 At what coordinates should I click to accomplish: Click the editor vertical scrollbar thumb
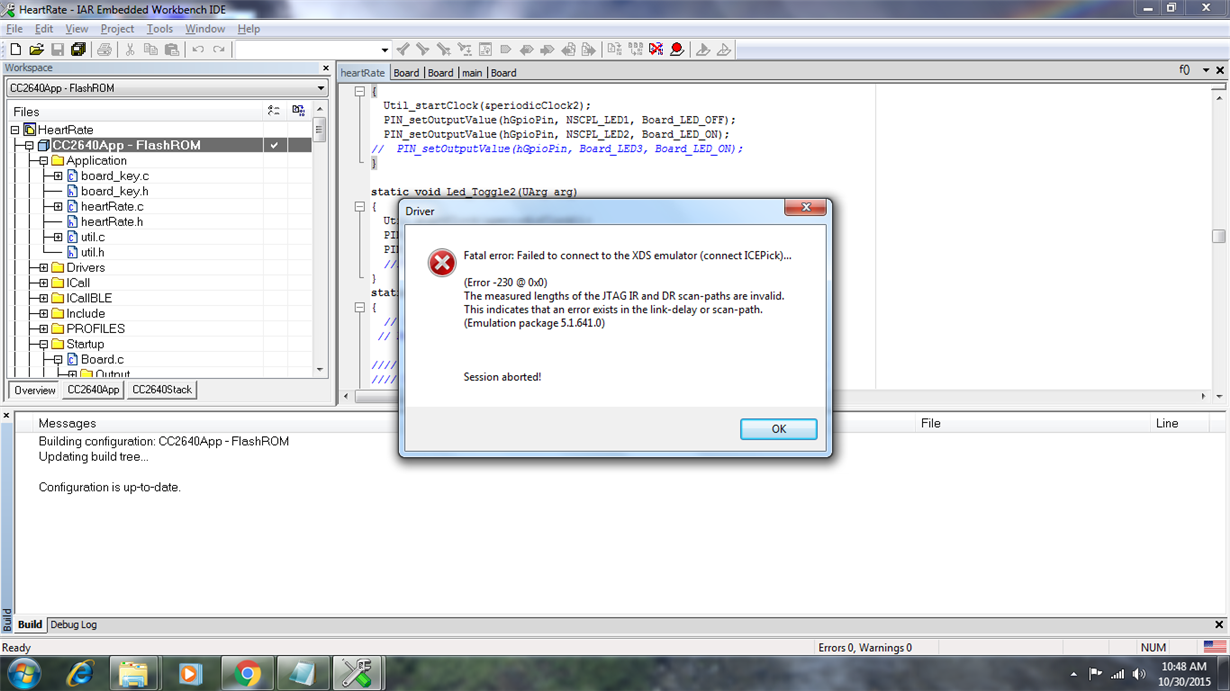[1219, 236]
